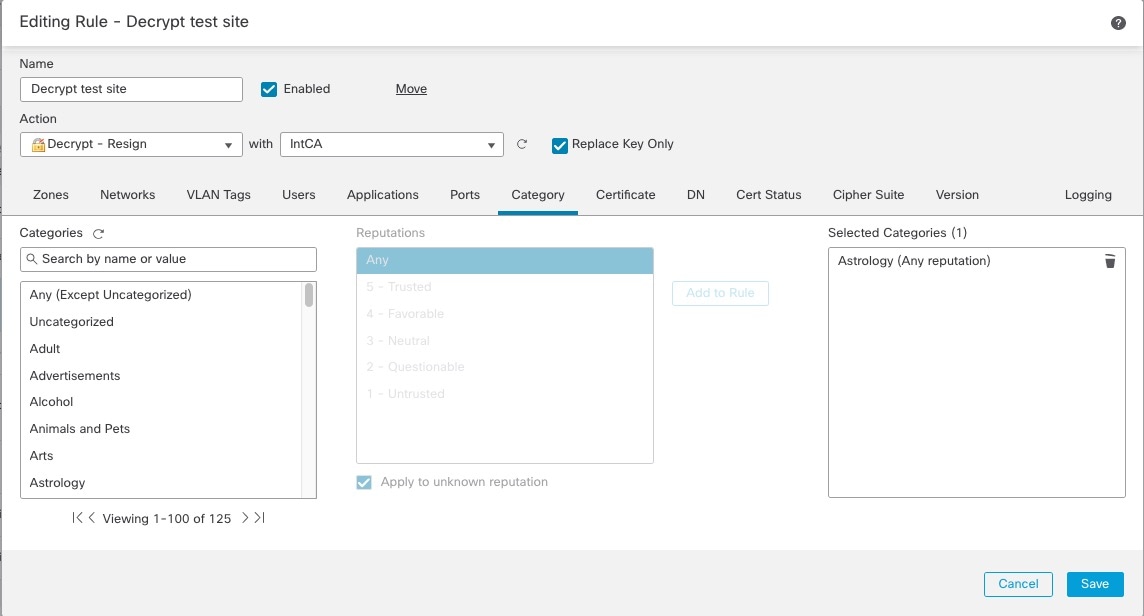Viewport: 1144px width, 616px height.
Task: Select the Alcohol category
Action: [x=161, y=402]
